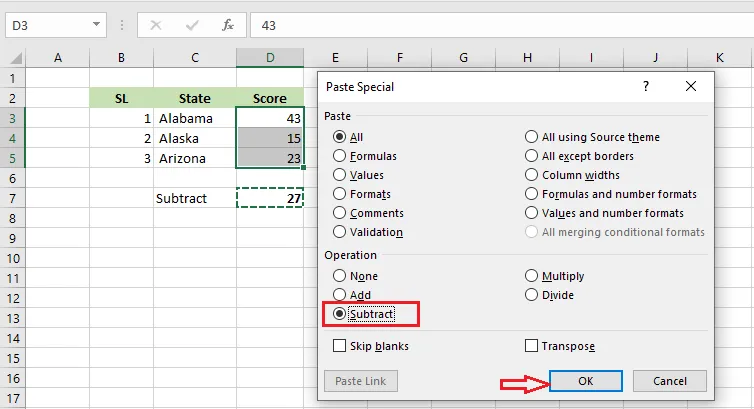Select the Values paste option

point(358,175)
